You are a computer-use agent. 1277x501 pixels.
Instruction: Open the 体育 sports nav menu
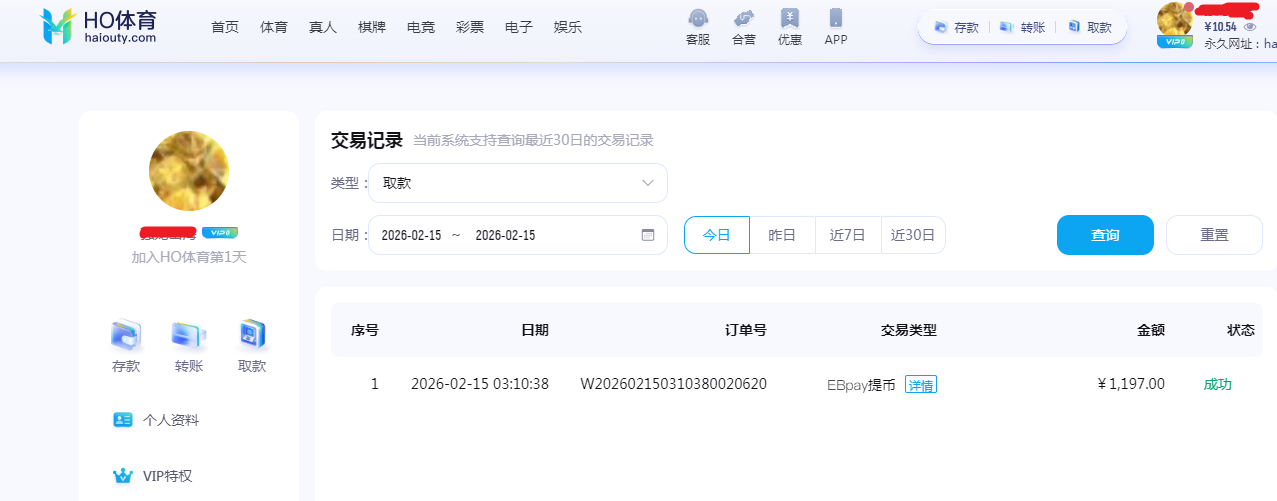[273, 27]
